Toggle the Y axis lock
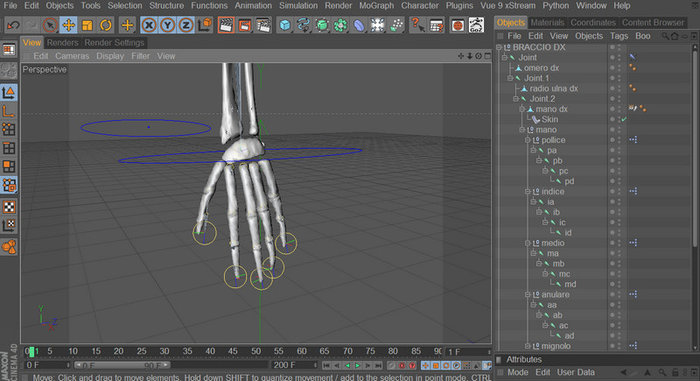This screenshot has height=381, width=700. coord(167,25)
